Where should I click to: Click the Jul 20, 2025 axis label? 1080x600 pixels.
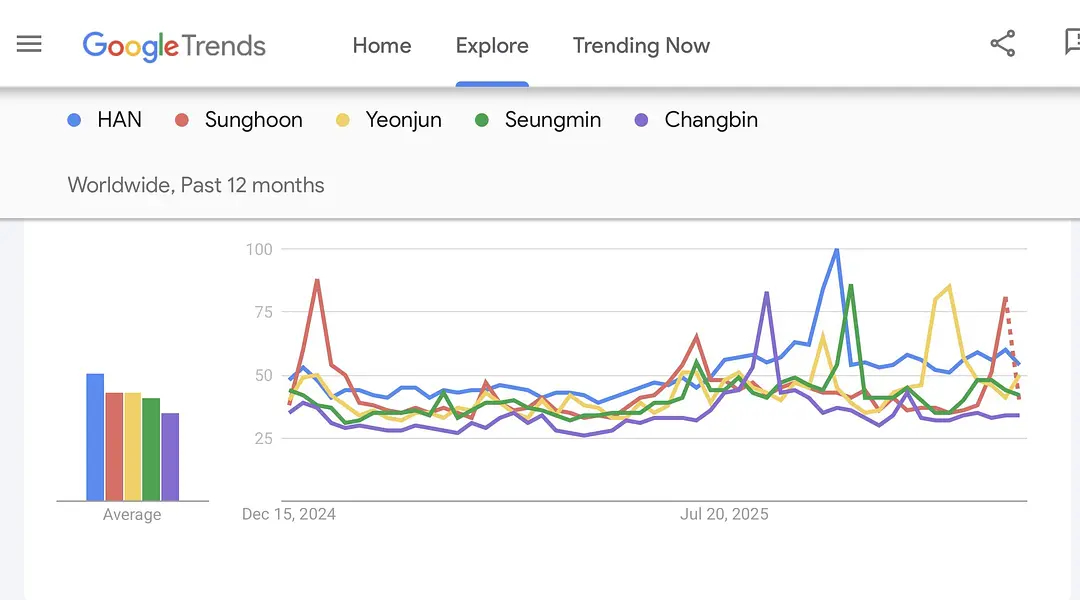click(x=724, y=514)
